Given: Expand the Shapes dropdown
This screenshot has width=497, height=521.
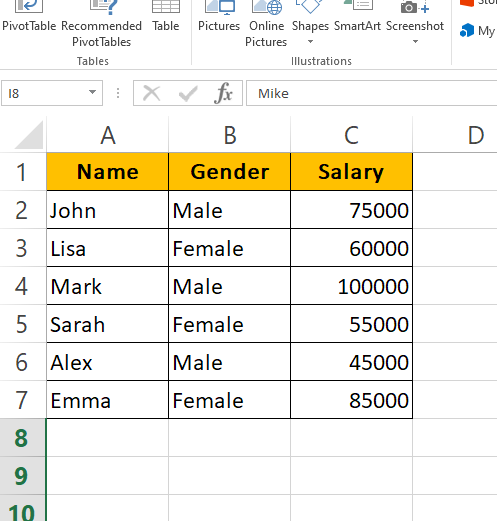Looking at the screenshot, I should click(310, 42).
